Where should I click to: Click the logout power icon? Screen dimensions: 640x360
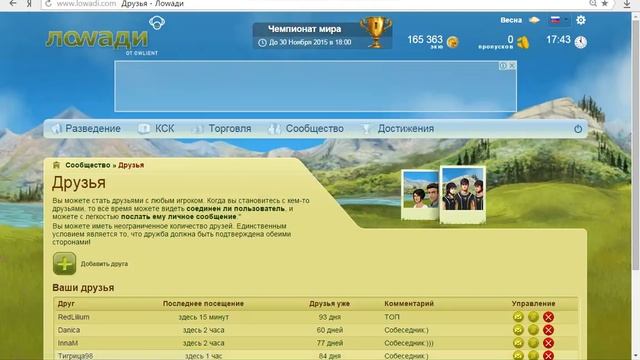(578, 129)
